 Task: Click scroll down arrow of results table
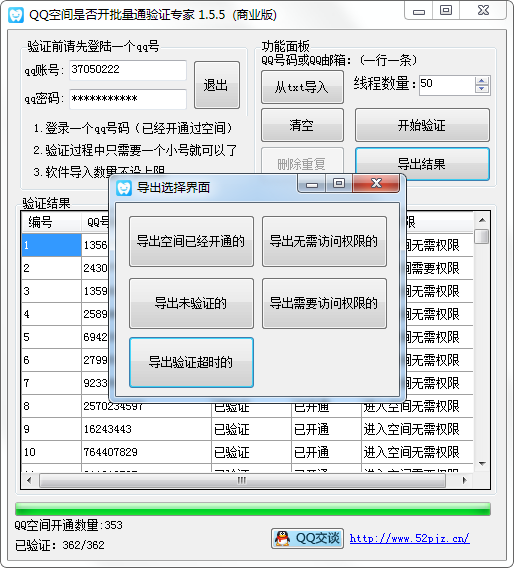click(482, 464)
